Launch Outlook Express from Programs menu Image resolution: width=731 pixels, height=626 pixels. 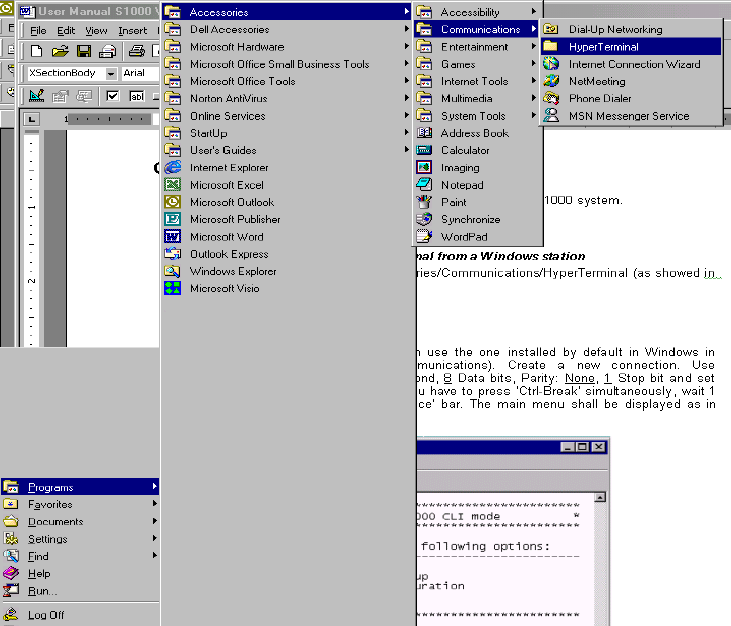(x=288, y=254)
